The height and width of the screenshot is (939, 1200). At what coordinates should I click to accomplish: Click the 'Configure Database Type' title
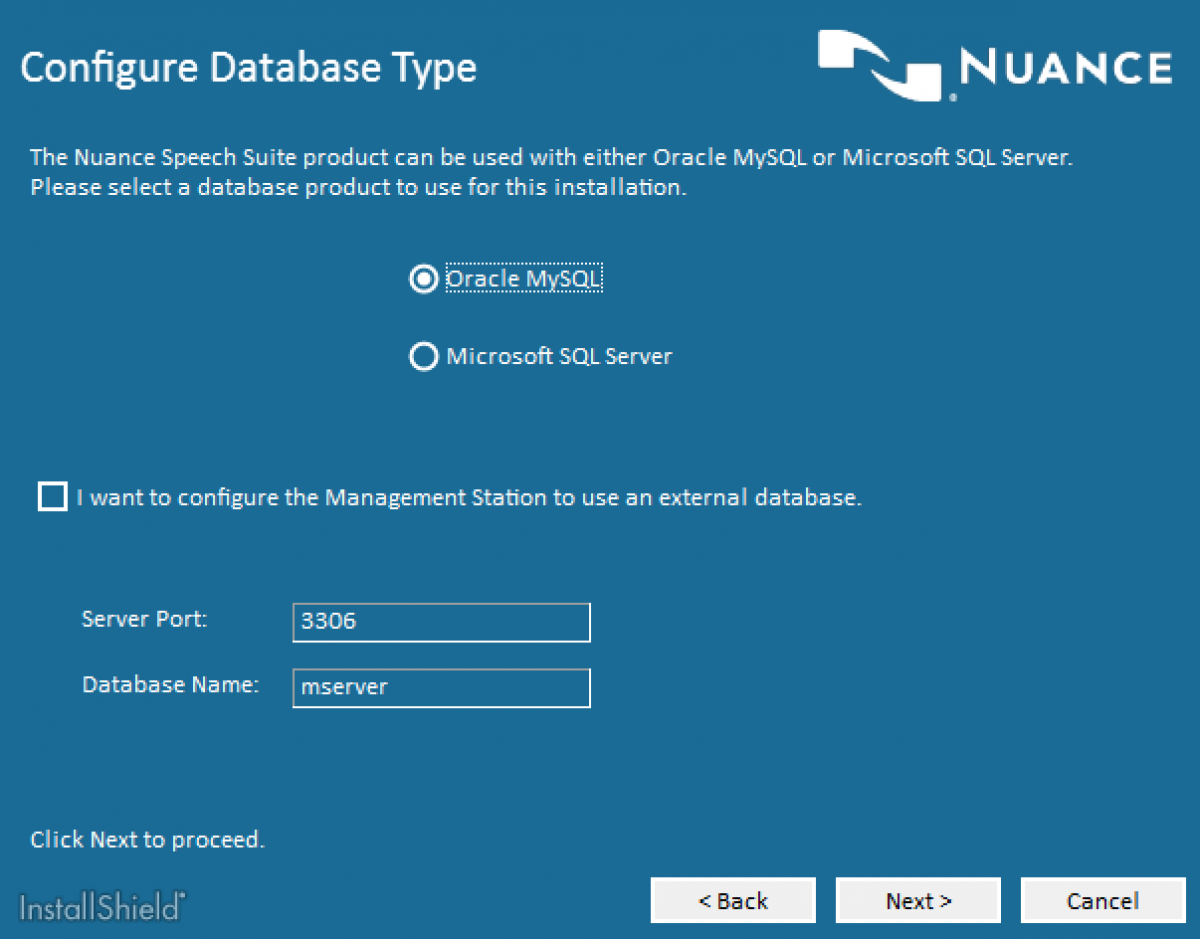click(248, 67)
